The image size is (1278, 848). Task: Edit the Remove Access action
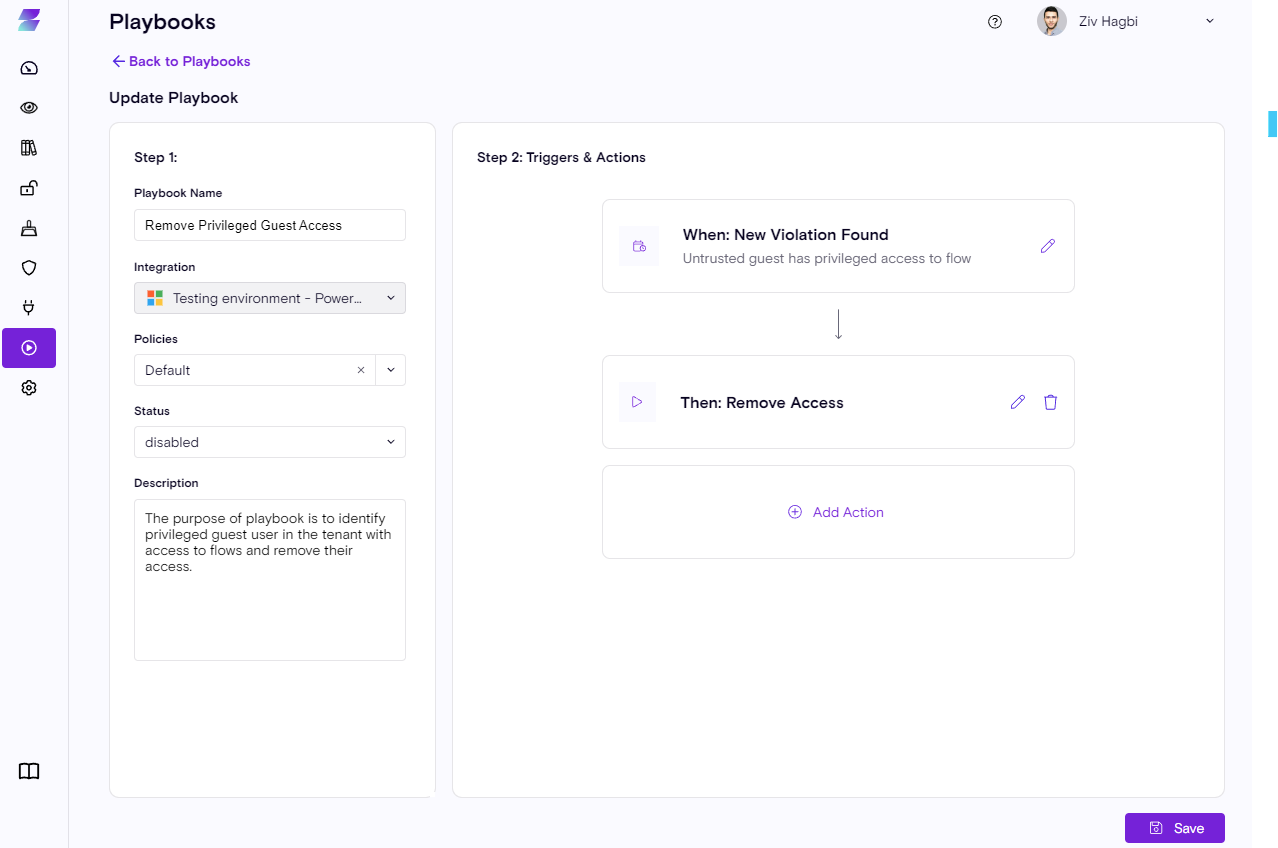point(1017,402)
